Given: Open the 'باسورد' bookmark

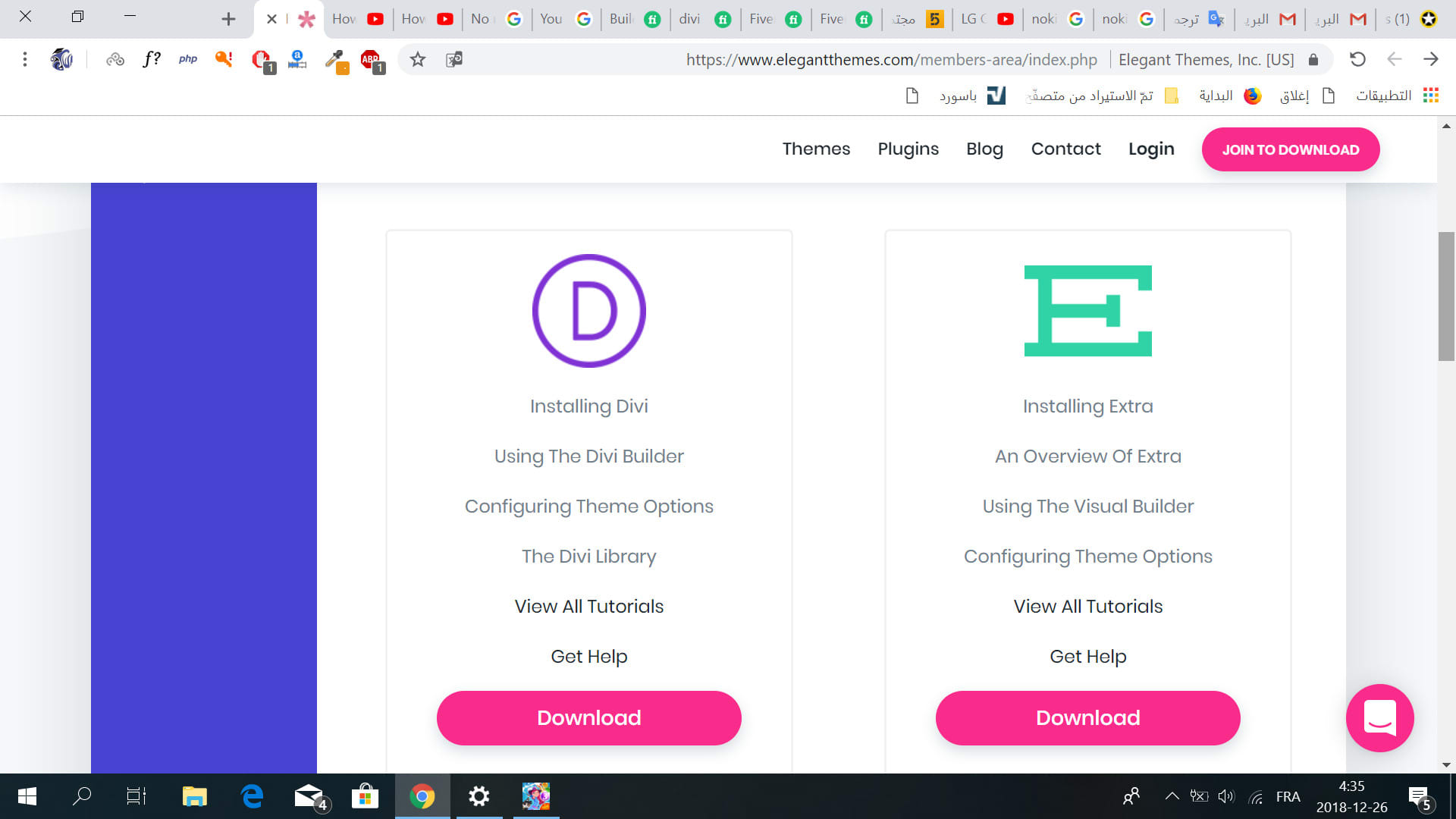Looking at the screenshot, I should coord(972,96).
